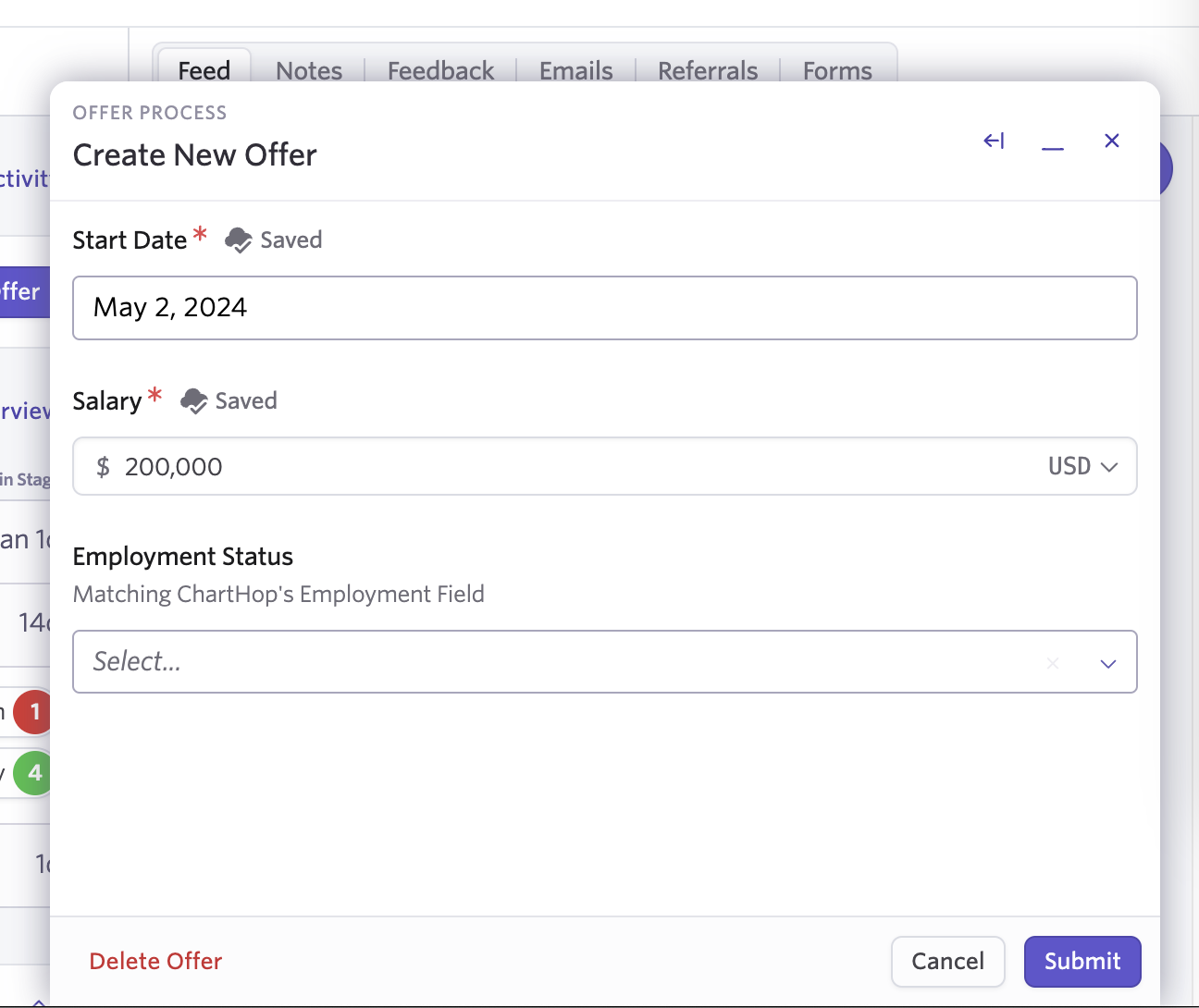Image resolution: width=1199 pixels, height=1008 pixels.
Task: Go to the Emails tab
Action: (x=575, y=70)
